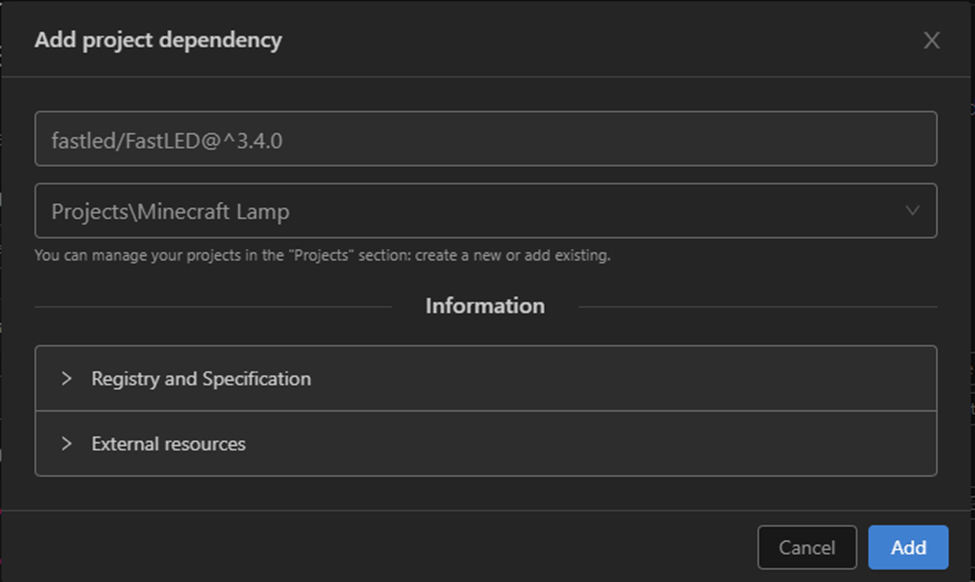
Task: Expand Registry and Specification chevron arrow
Action: [x=67, y=379]
